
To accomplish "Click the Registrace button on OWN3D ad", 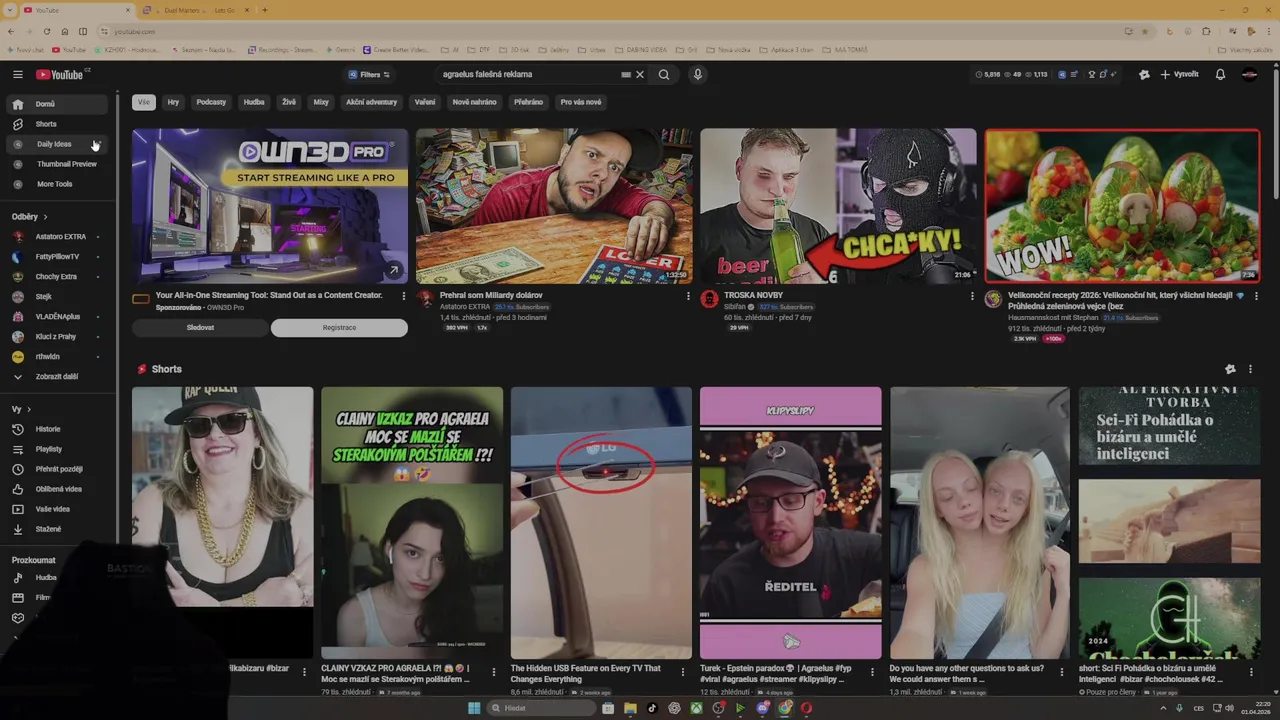I will click(x=339, y=328).
